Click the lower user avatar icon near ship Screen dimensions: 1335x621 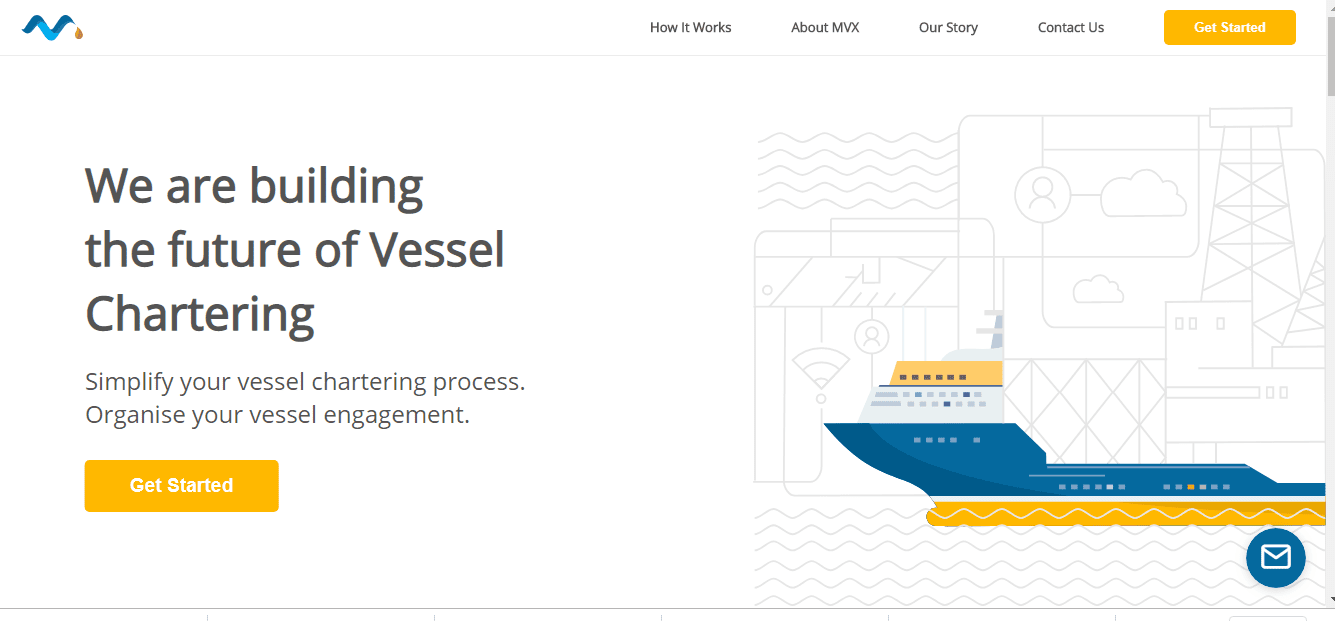pos(872,337)
